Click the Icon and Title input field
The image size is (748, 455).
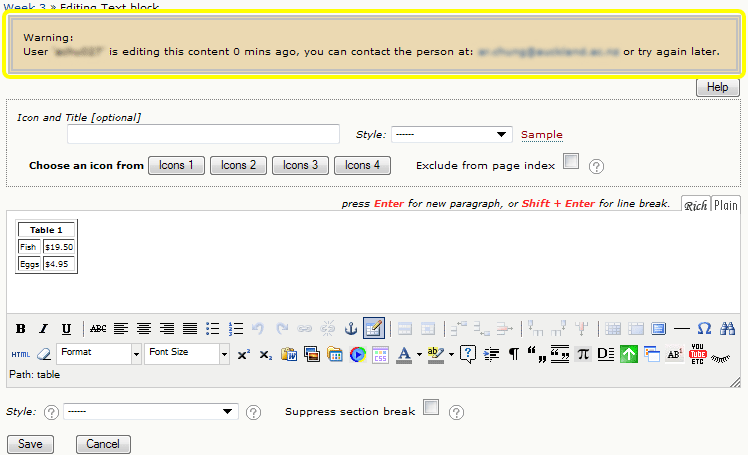pyautogui.click(x=203, y=134)
